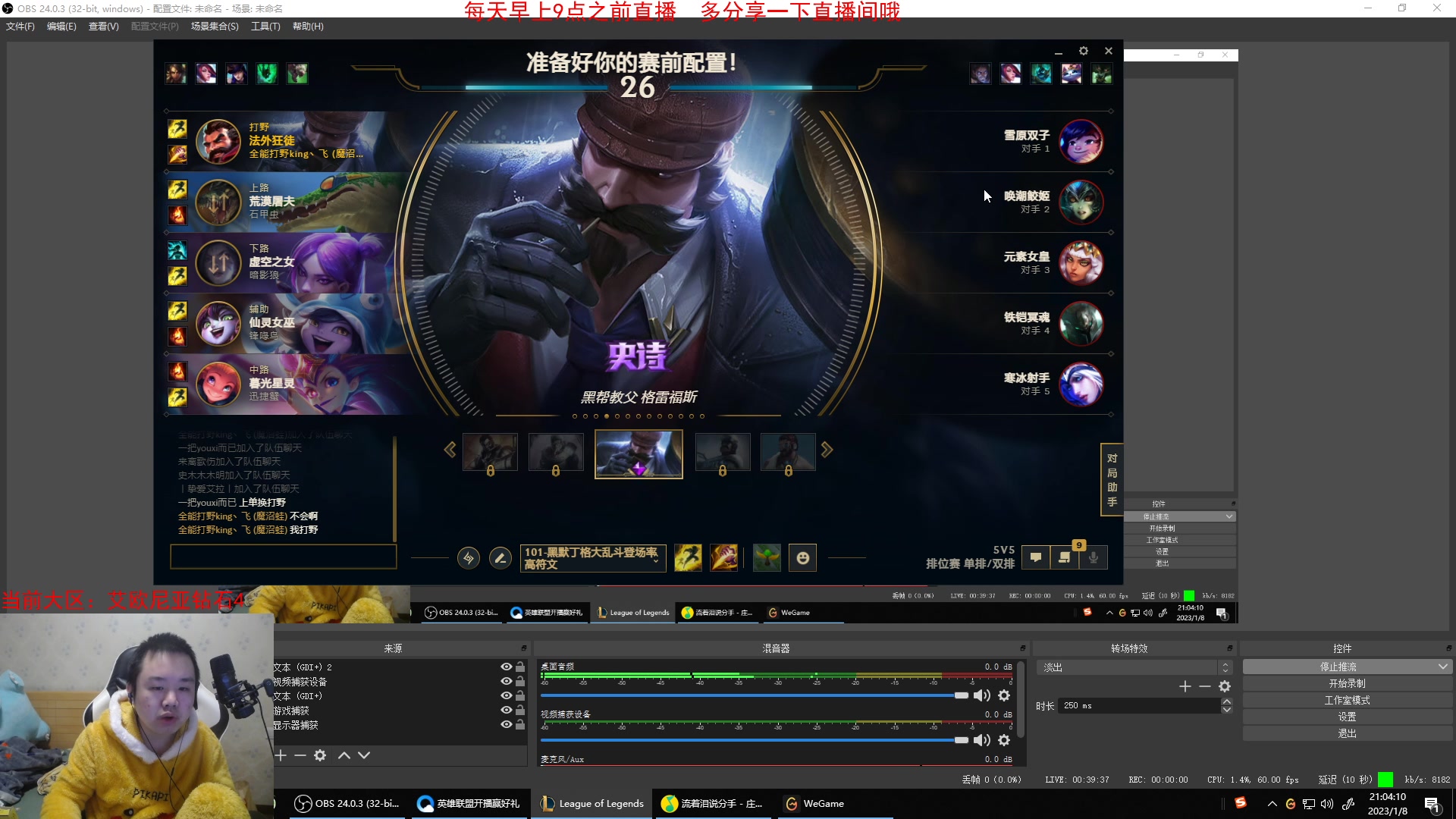
Task: Open the League client settings gear
Action: [x=1084, y=51]
